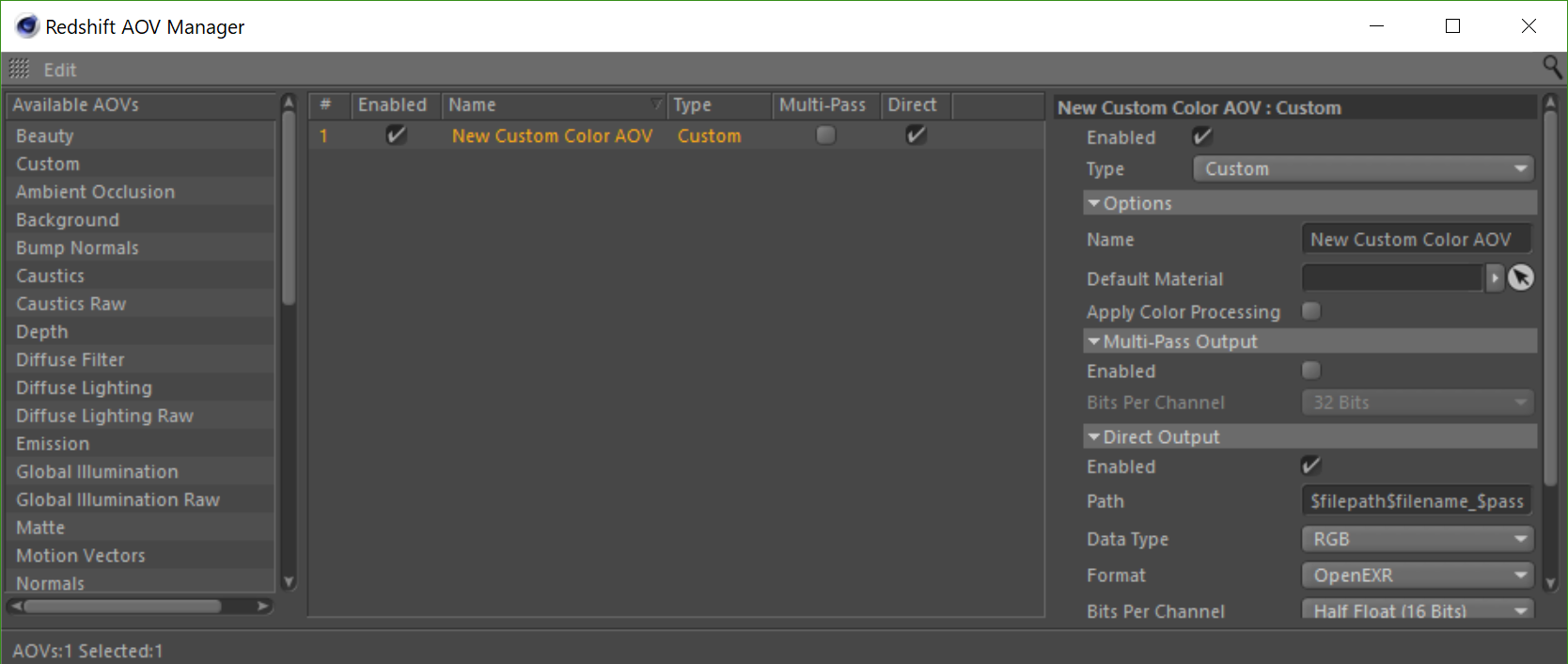Select Matte AOV

141,528
